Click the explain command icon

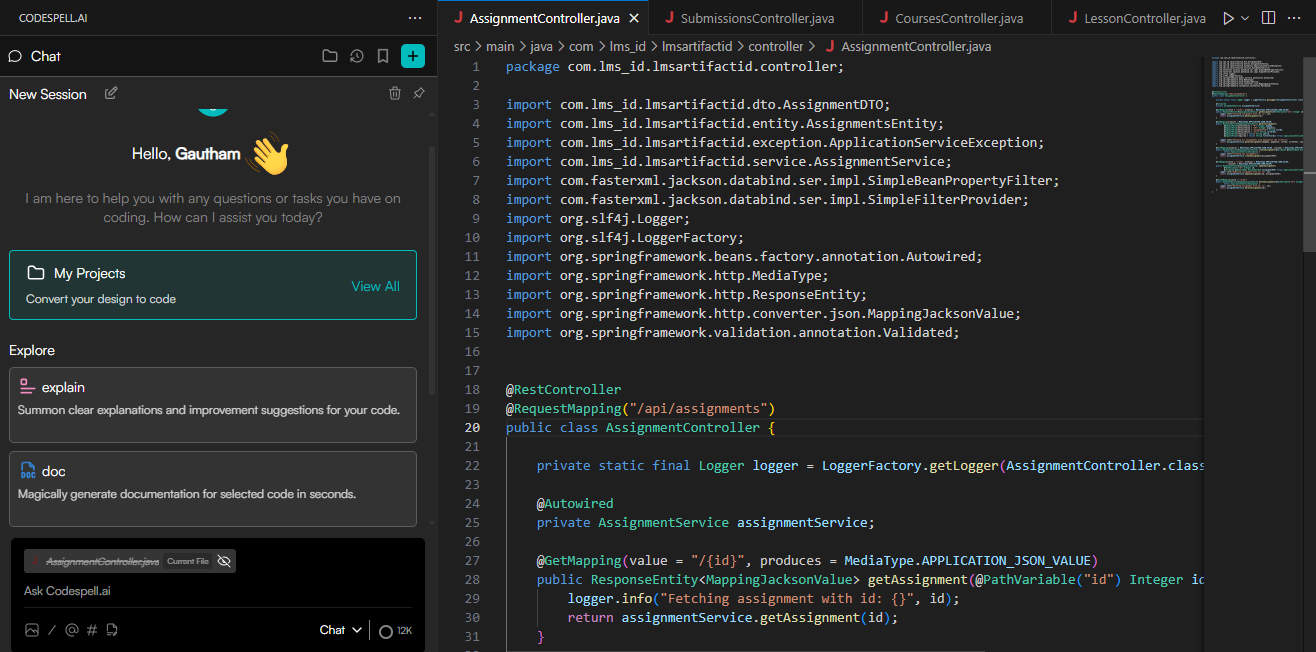pyautogui.click(x=27, y=387)
